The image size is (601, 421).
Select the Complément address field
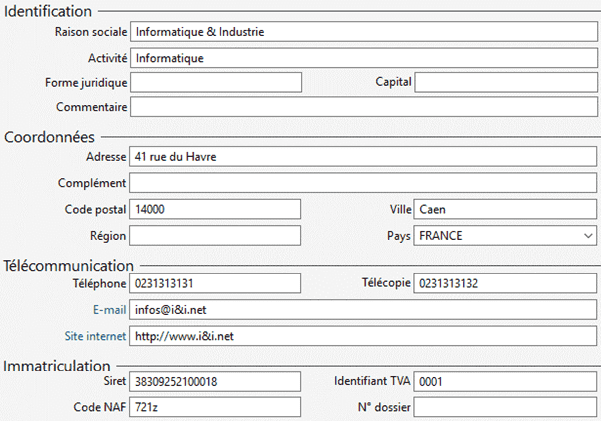coord(363,183)
